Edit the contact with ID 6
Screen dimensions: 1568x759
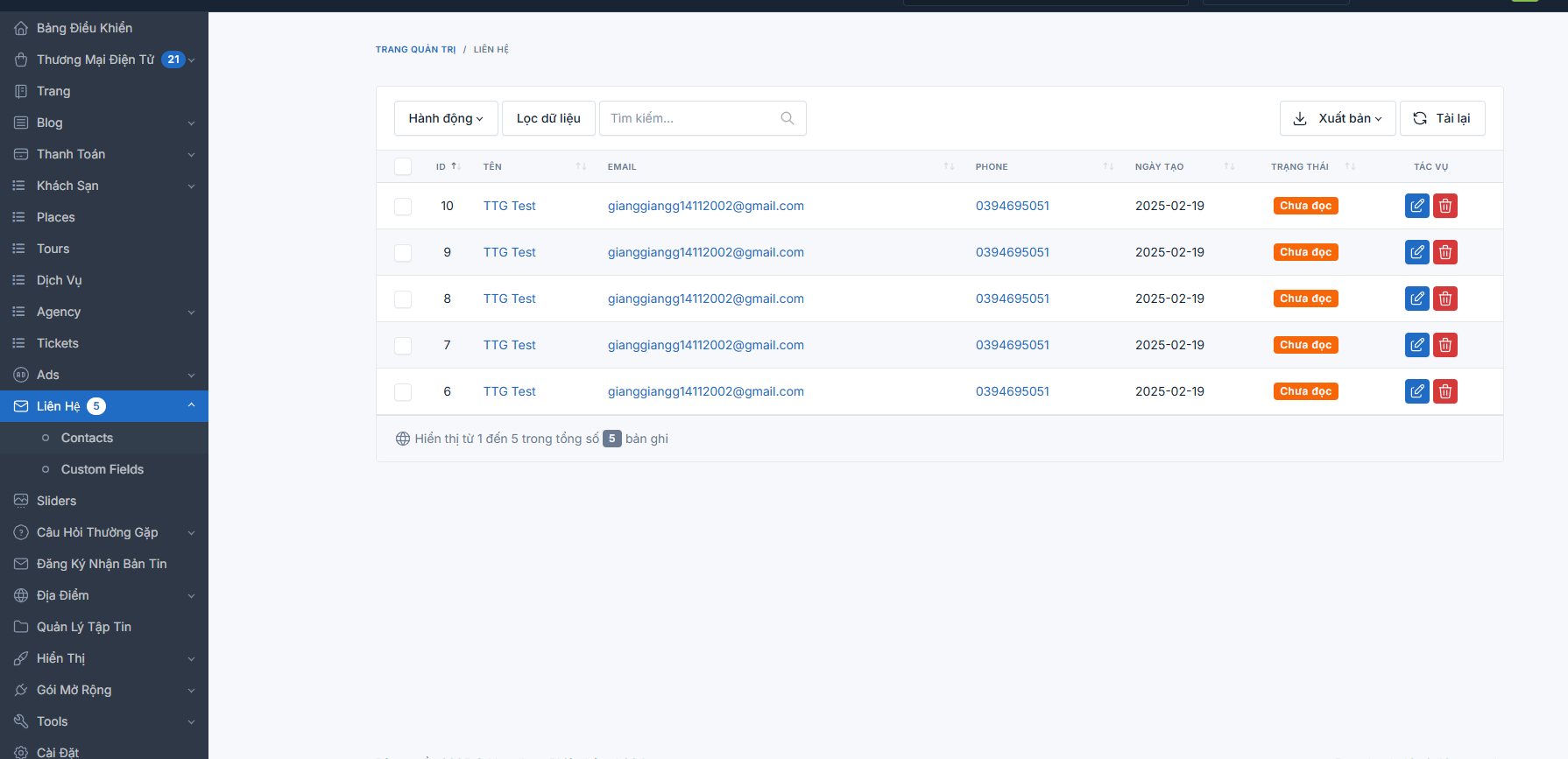pyautogui.click(x=1416, y=391)
